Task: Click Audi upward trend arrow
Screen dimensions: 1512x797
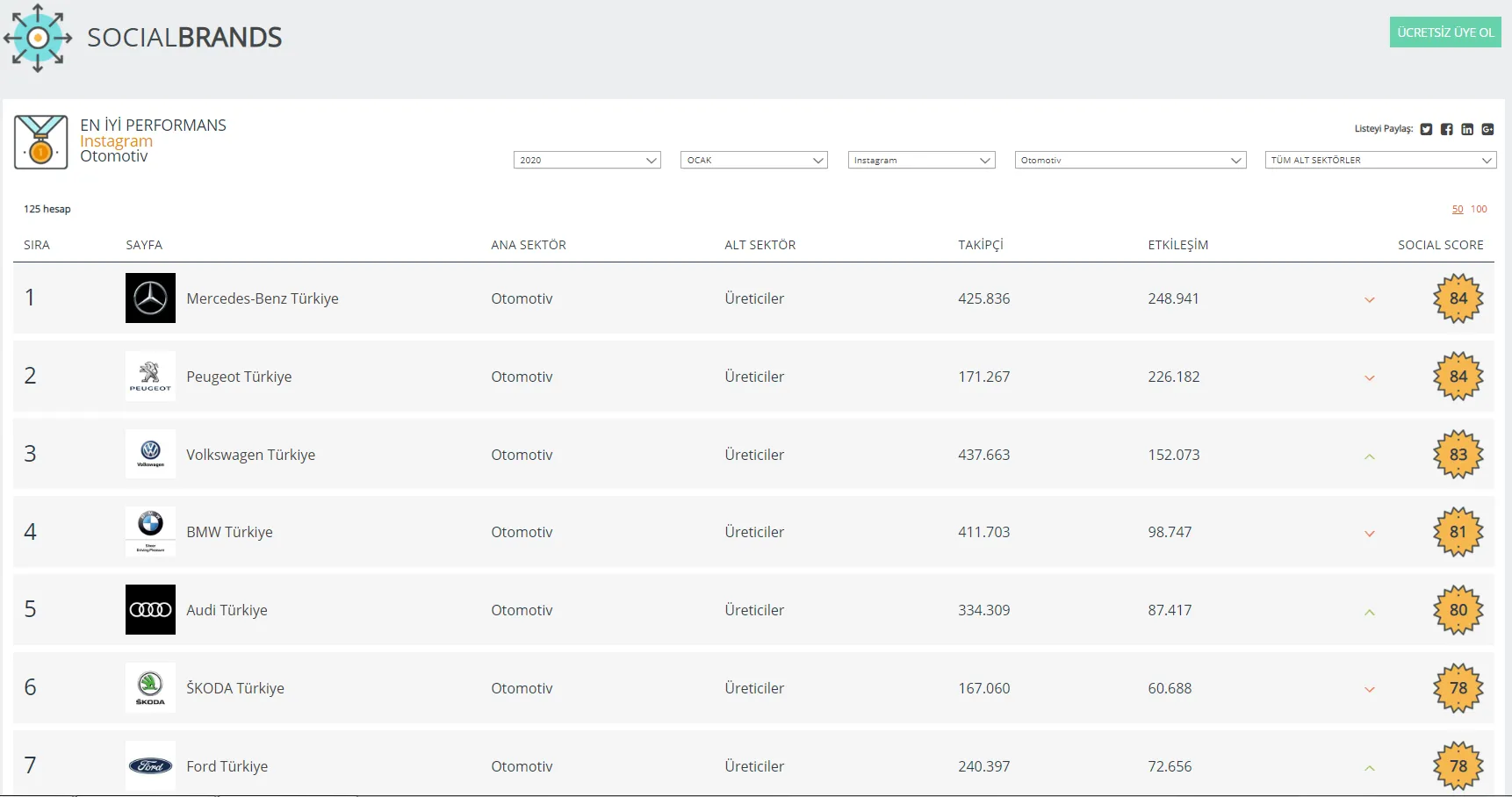Action: [x=1370, y=612]
